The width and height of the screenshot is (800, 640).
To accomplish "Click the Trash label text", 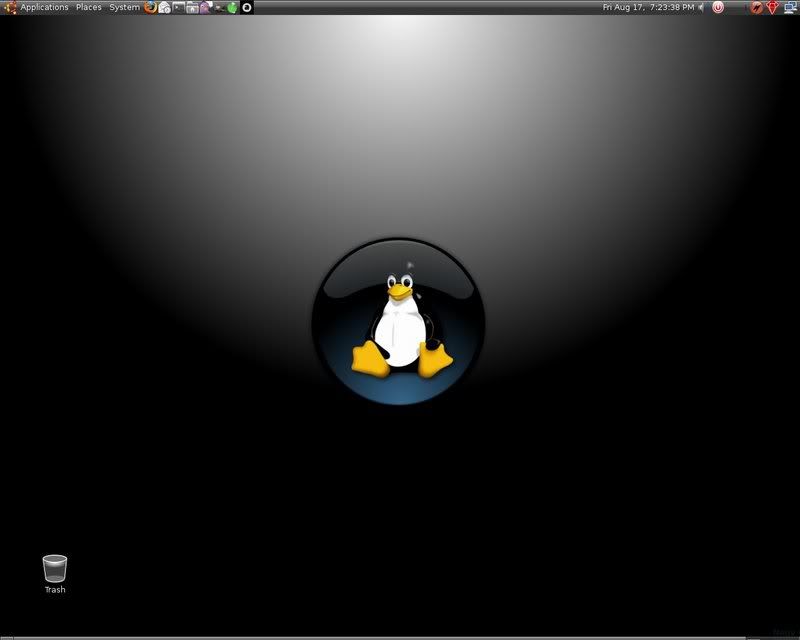I will [55, 589].
